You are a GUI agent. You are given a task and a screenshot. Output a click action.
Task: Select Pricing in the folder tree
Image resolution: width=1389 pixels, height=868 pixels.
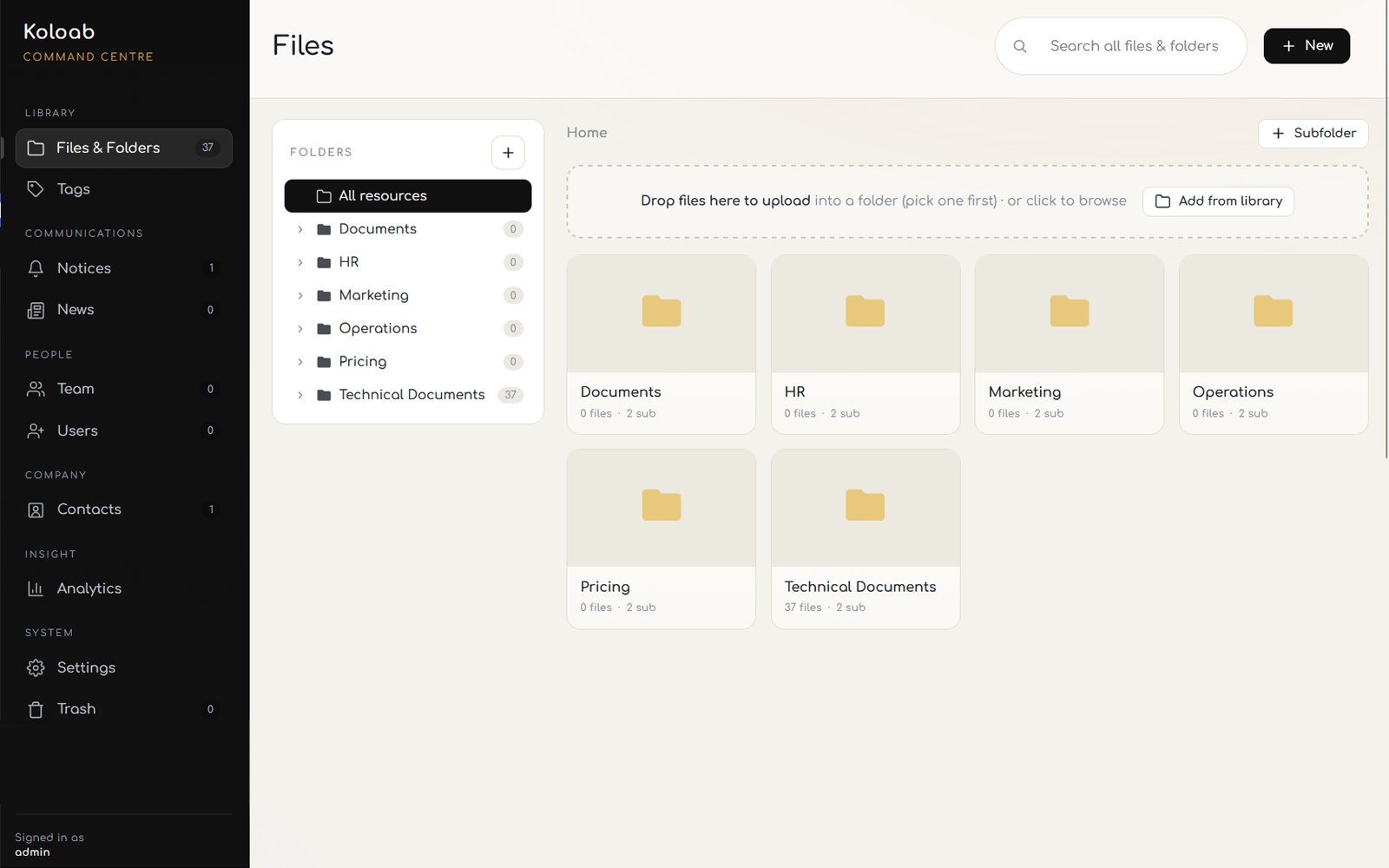(408, 362)
